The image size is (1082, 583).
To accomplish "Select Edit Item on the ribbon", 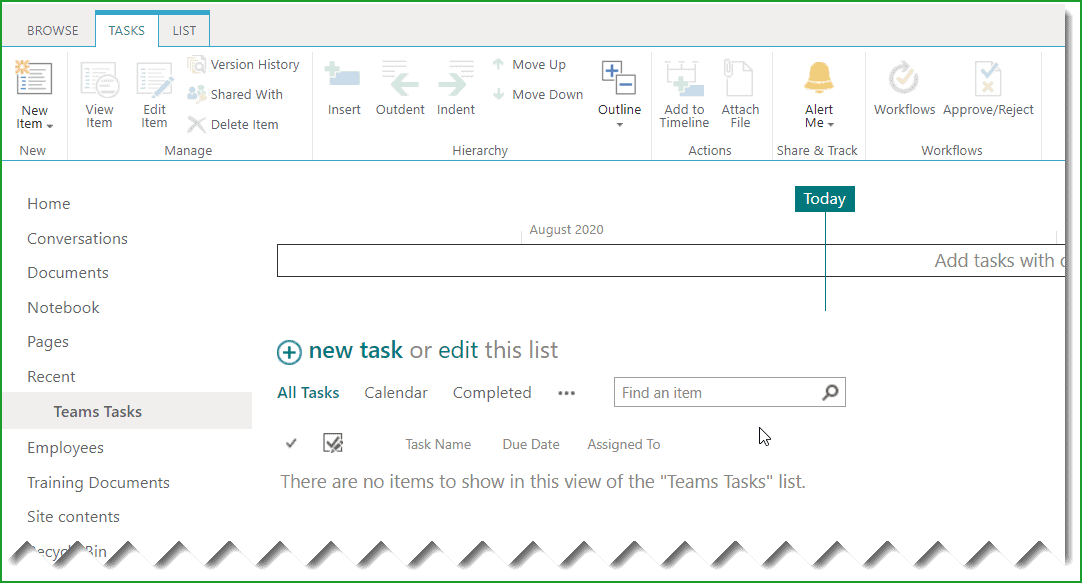I will pos(154,90).
